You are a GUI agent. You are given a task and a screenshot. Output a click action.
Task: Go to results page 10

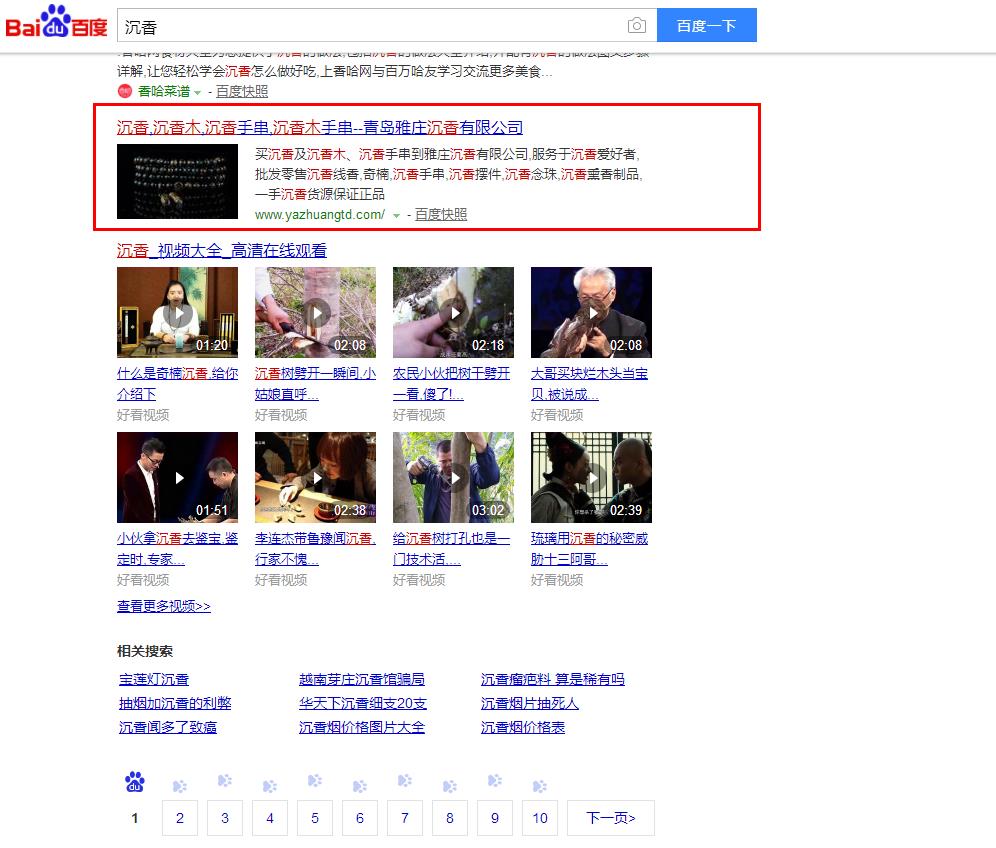click(x=540, y=818)
